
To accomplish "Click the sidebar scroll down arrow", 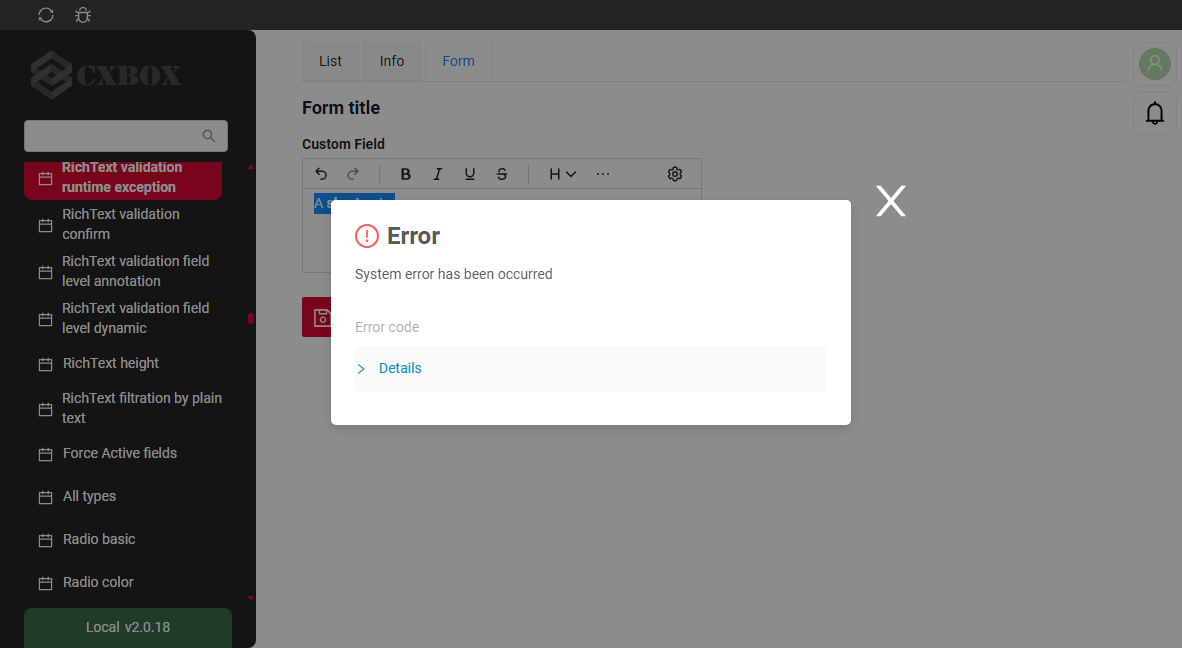I will [x=251, y=598].
